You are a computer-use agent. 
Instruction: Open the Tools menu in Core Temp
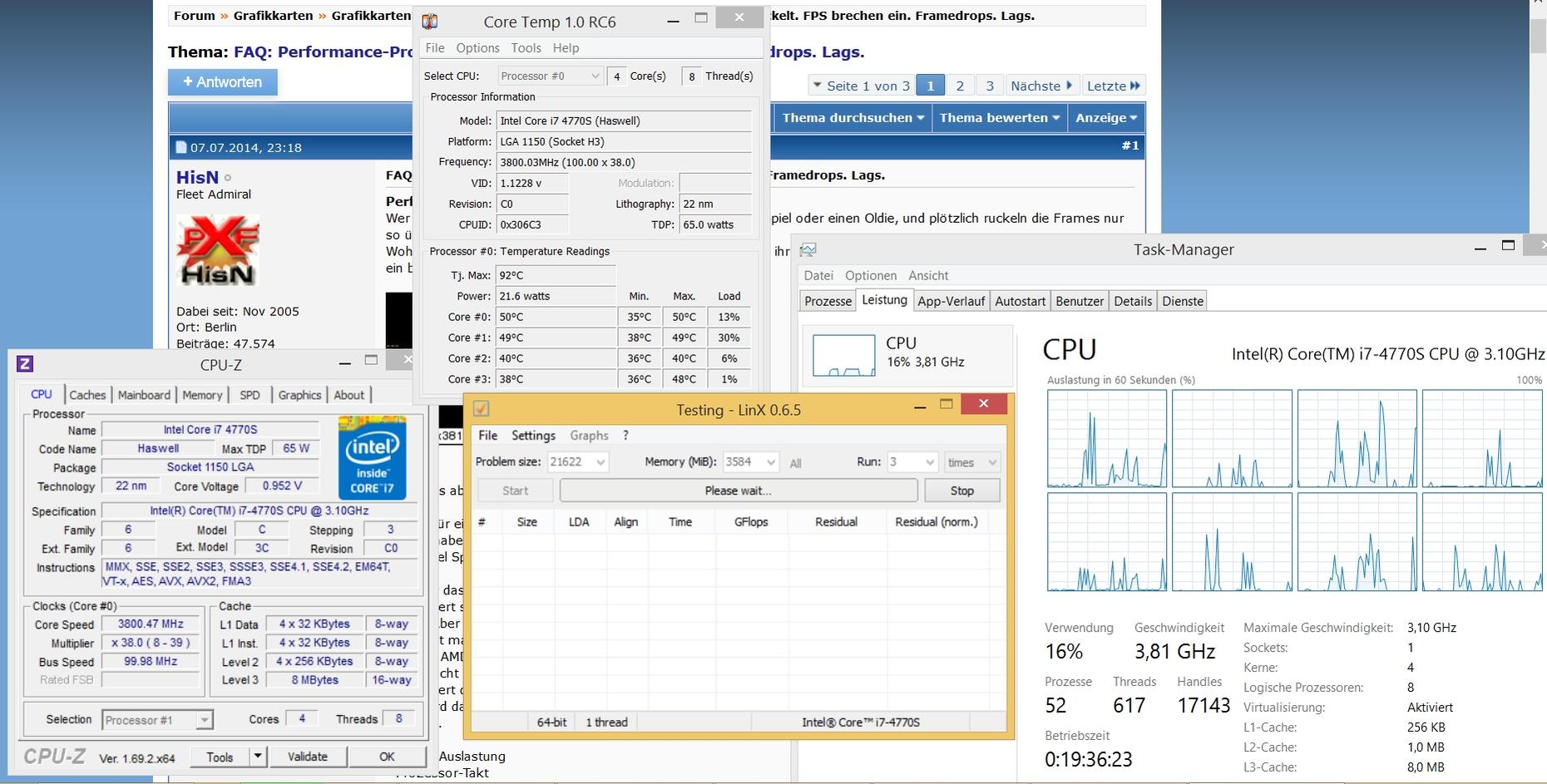click(x=526, y=48)
